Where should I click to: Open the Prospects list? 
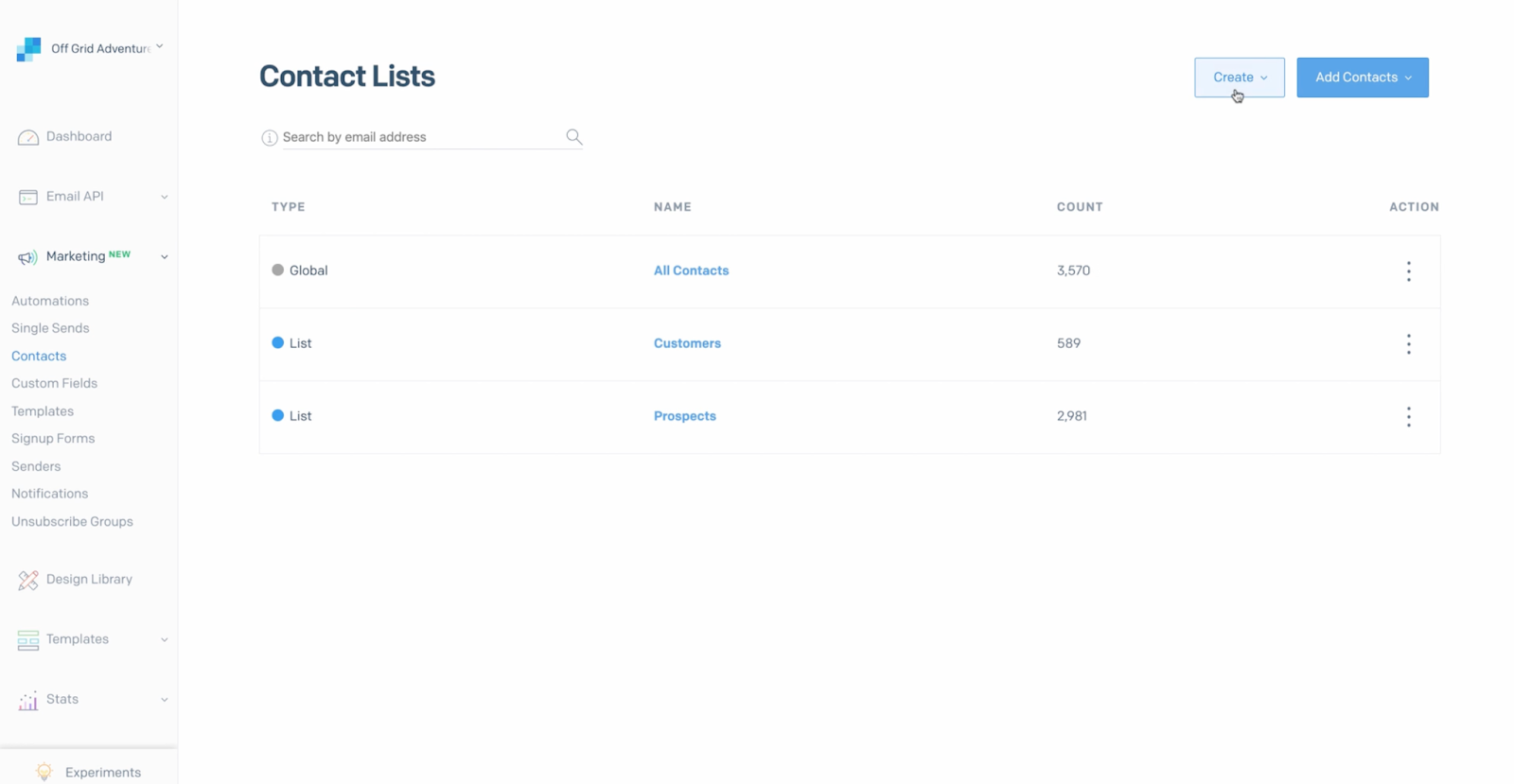click(x=684, y=415)
